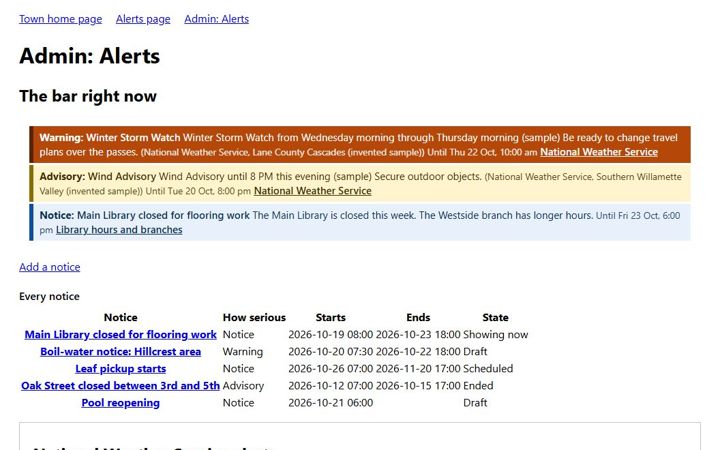Click the Admin: Alerts page heading

(x=90, y=56)
